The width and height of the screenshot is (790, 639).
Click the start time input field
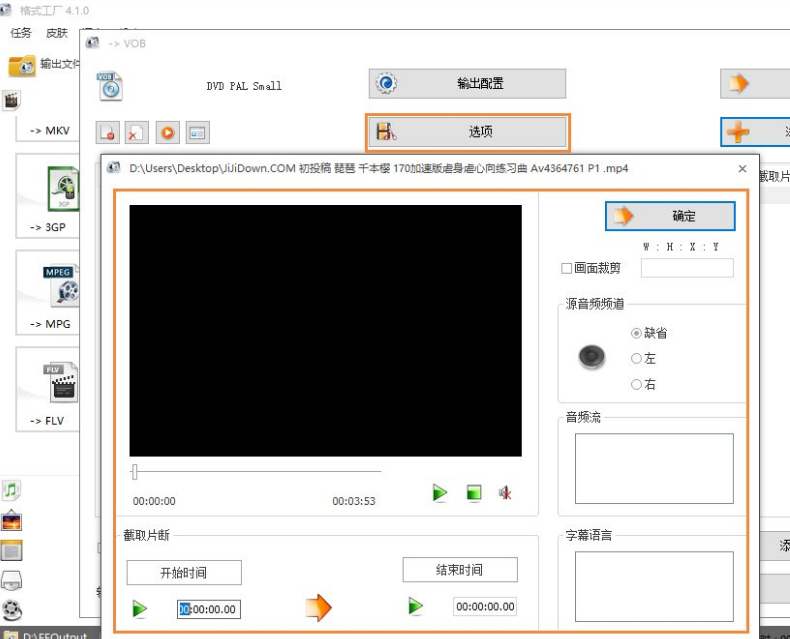(209, 609)
